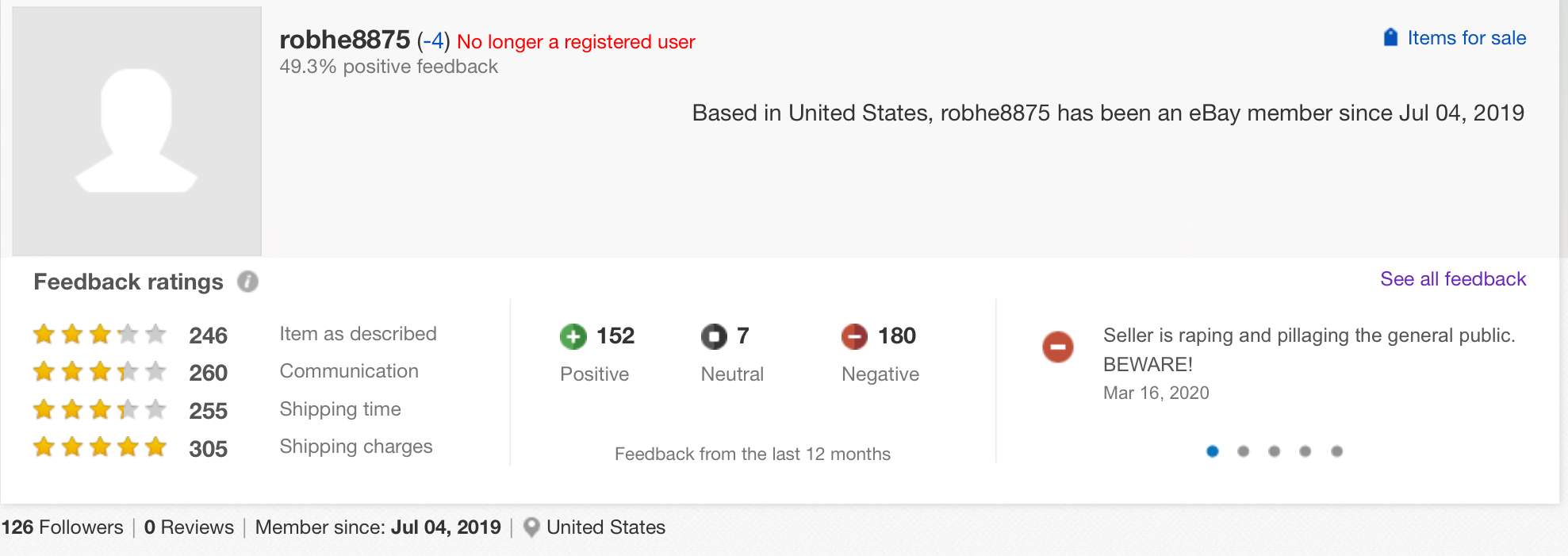Click the Feedback ratings info icon
Screen dimensions: 1568x556
[248, 282]
